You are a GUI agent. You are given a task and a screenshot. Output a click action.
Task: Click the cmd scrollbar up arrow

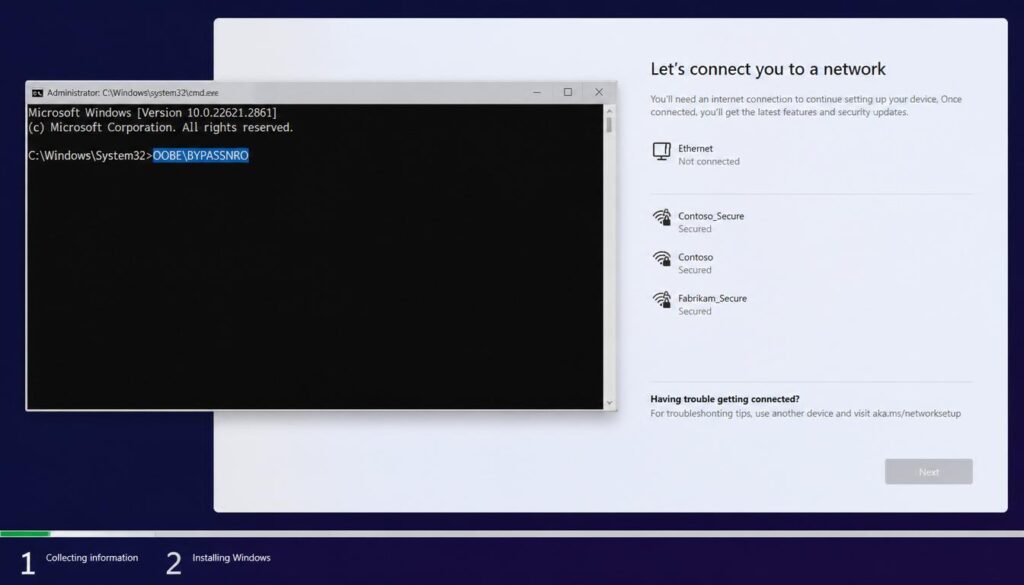click(609, 110)
